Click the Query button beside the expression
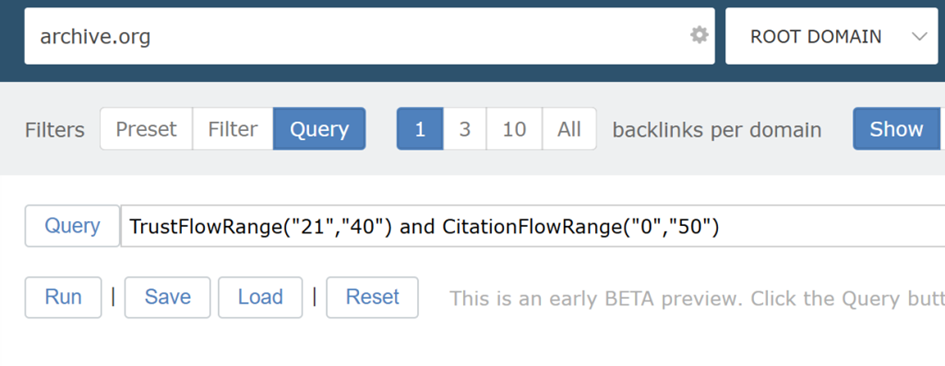945x366 pixels. [72, 226]
